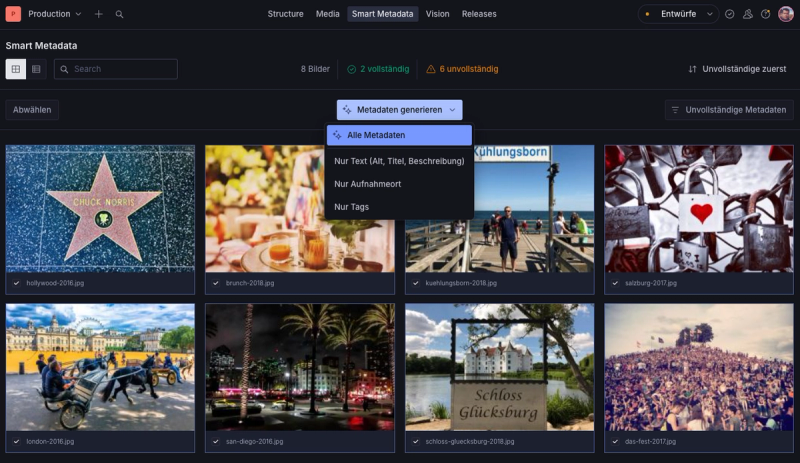Switch to grid view
Image resolution: width=800 pixels, height=463 pixels.
click(x=16, y=69)
